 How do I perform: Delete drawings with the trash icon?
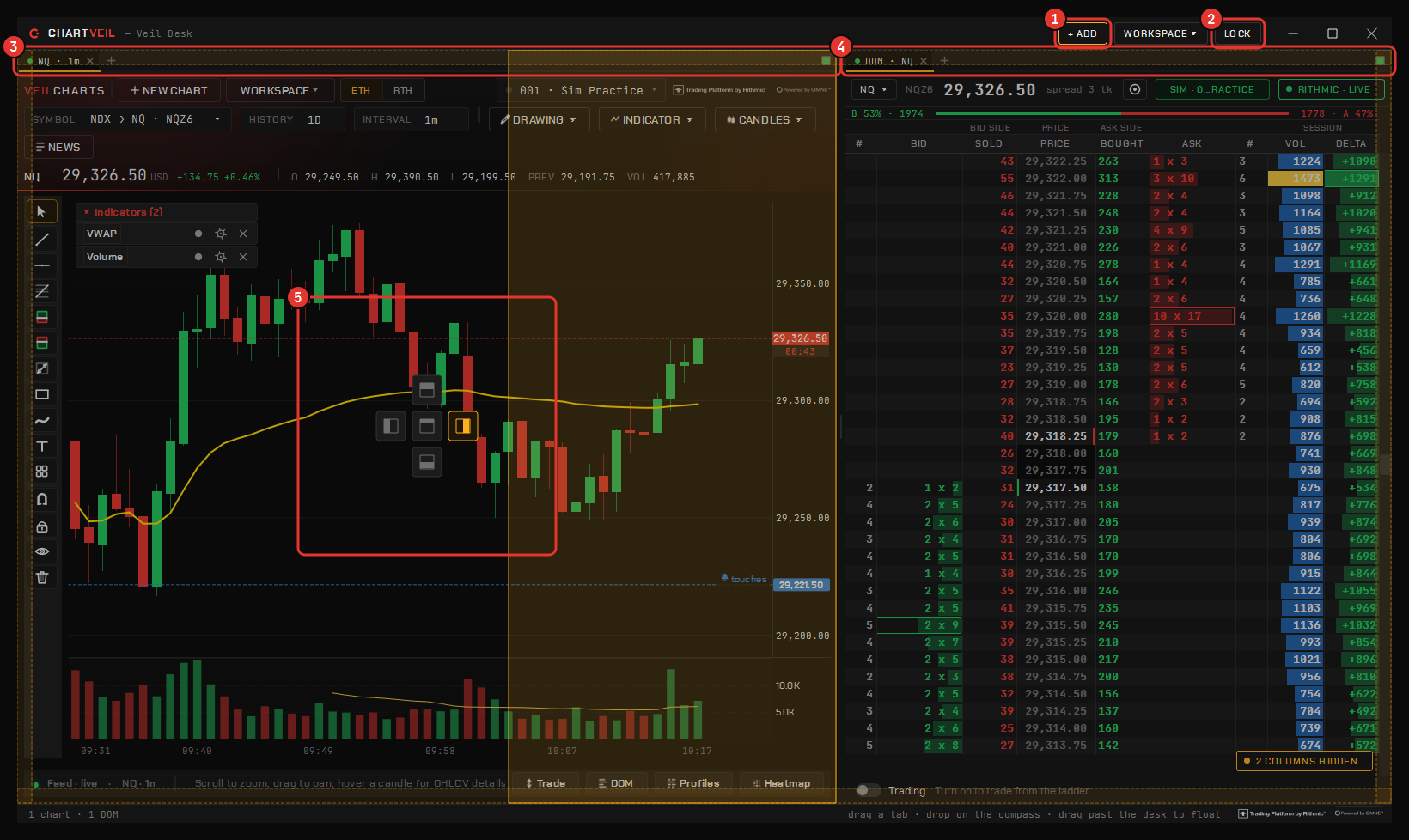pos(41,577)
